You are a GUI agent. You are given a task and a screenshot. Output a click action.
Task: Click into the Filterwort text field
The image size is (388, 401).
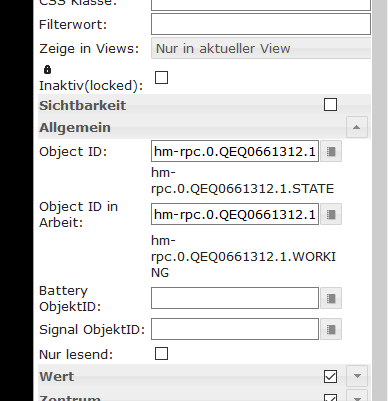[261, 24]
